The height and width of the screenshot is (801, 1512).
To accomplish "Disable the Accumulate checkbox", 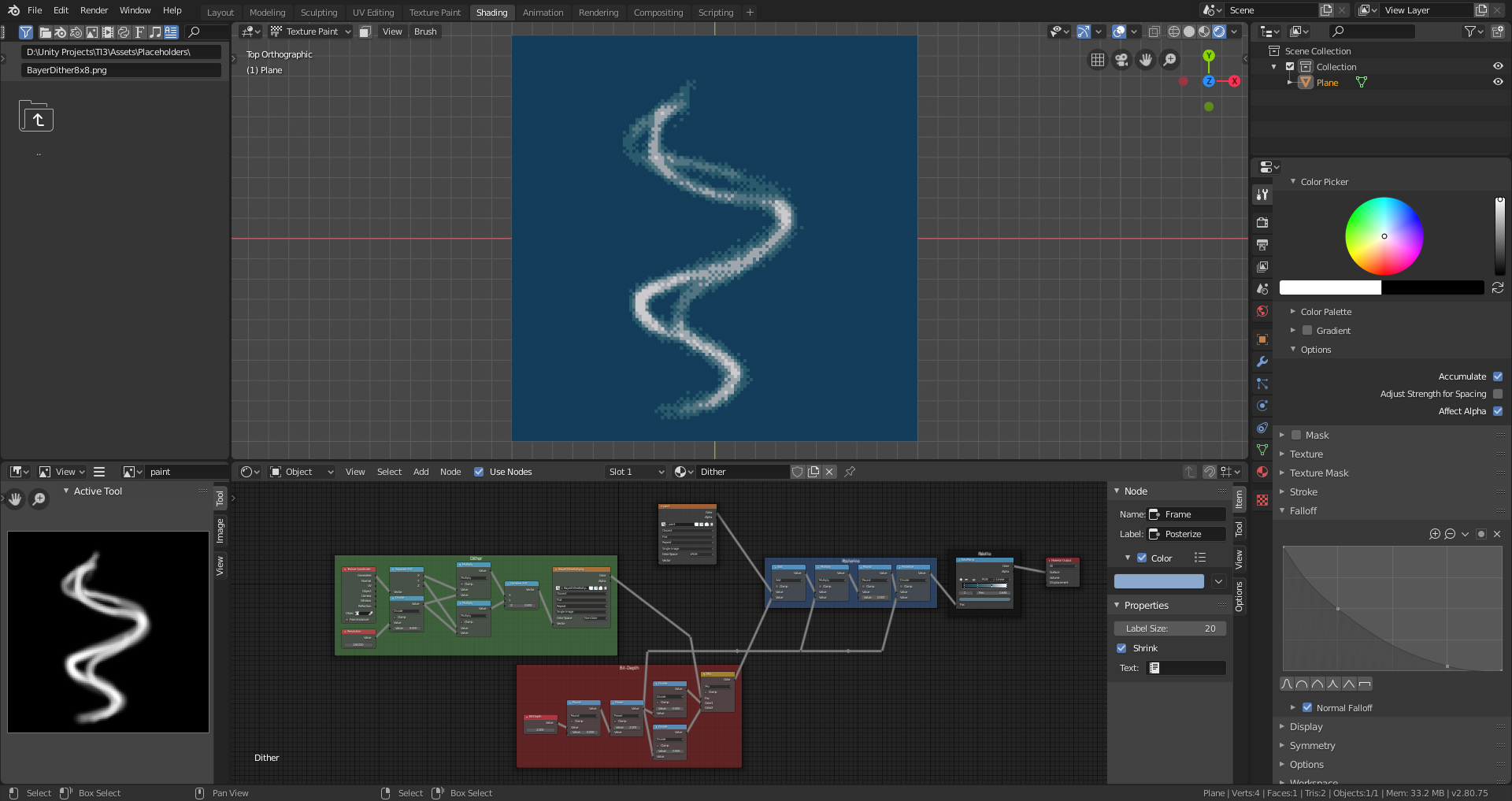I will pos(1498,376).
